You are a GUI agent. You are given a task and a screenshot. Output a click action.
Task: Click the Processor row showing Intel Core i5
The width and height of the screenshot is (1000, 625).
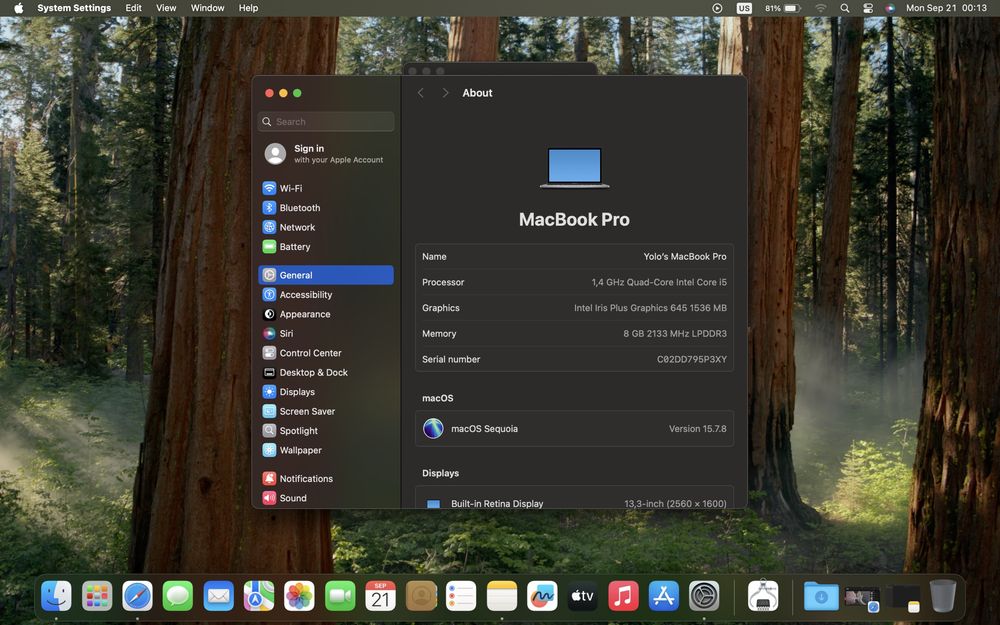pos(574,282)
